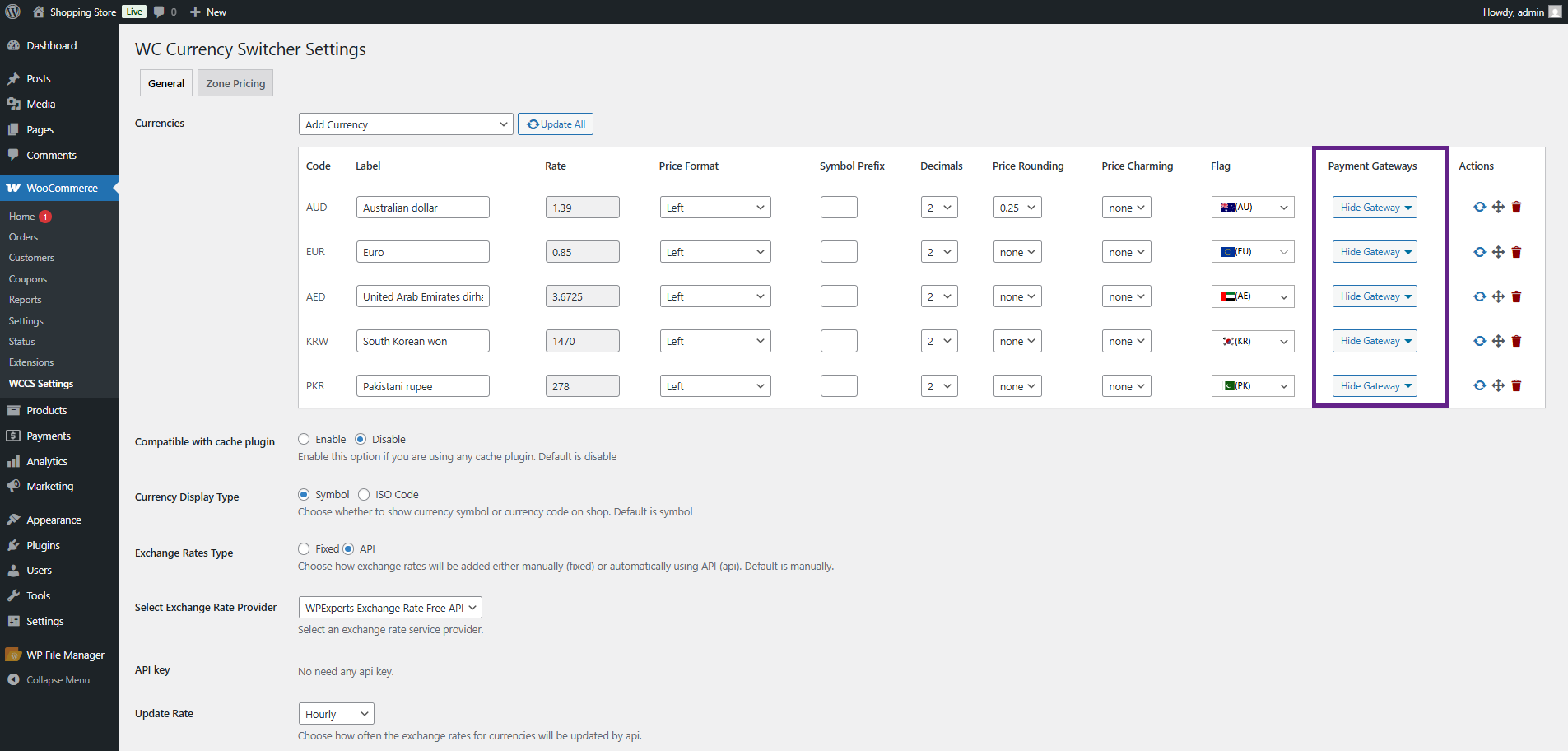Open EUR Decimals dropdown

click(x=939, y=252)
